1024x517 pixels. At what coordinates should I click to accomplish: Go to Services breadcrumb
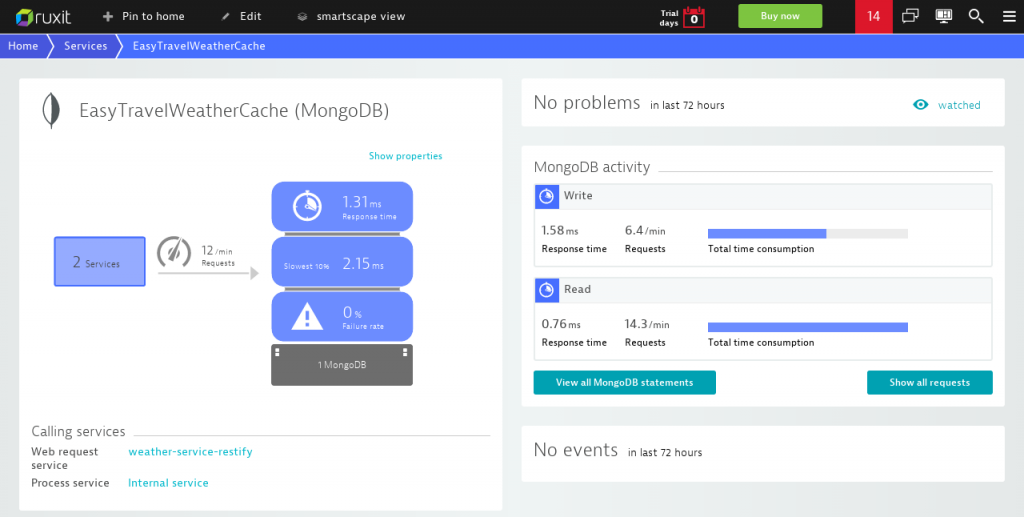(86, 46)
